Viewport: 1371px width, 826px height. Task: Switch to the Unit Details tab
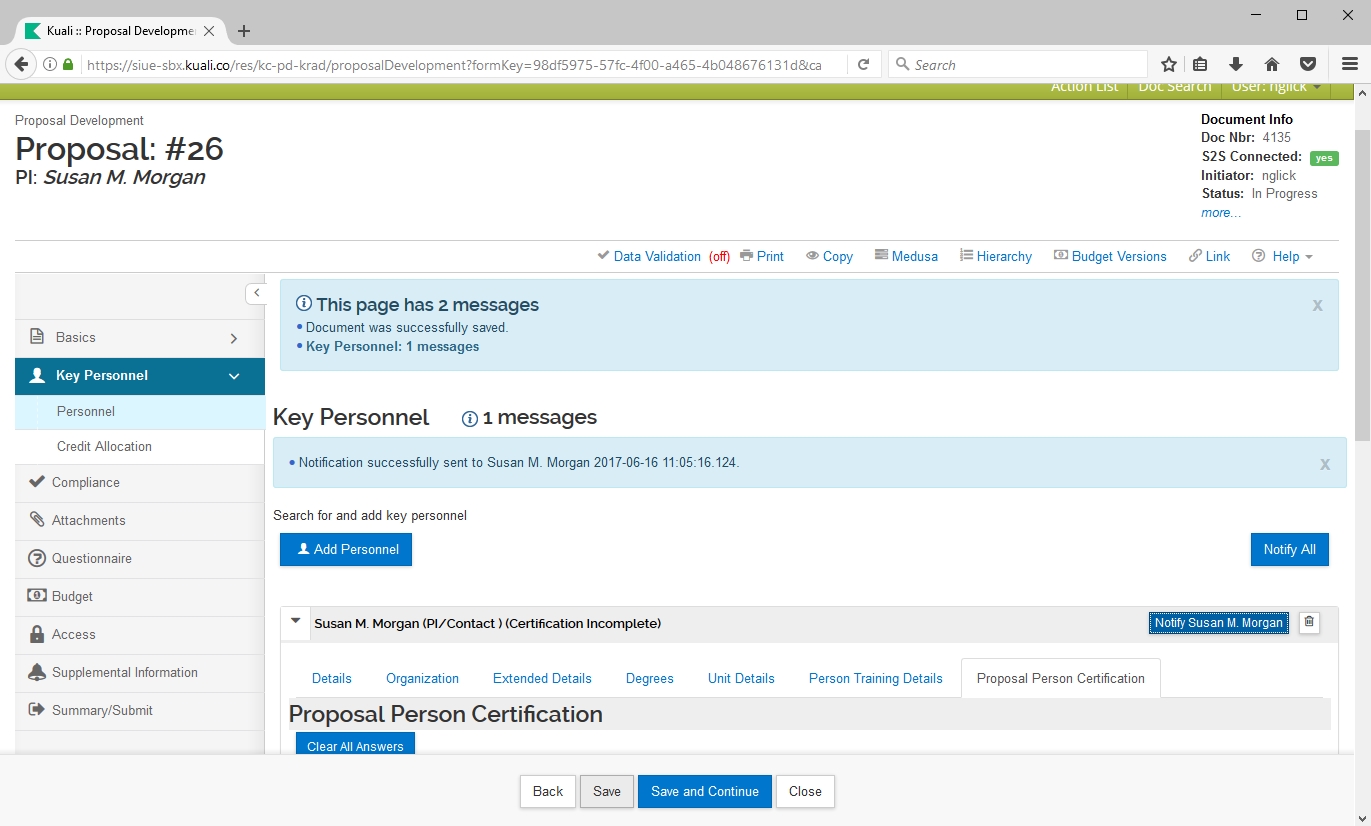pyautogui.click(x=741, y=678)
